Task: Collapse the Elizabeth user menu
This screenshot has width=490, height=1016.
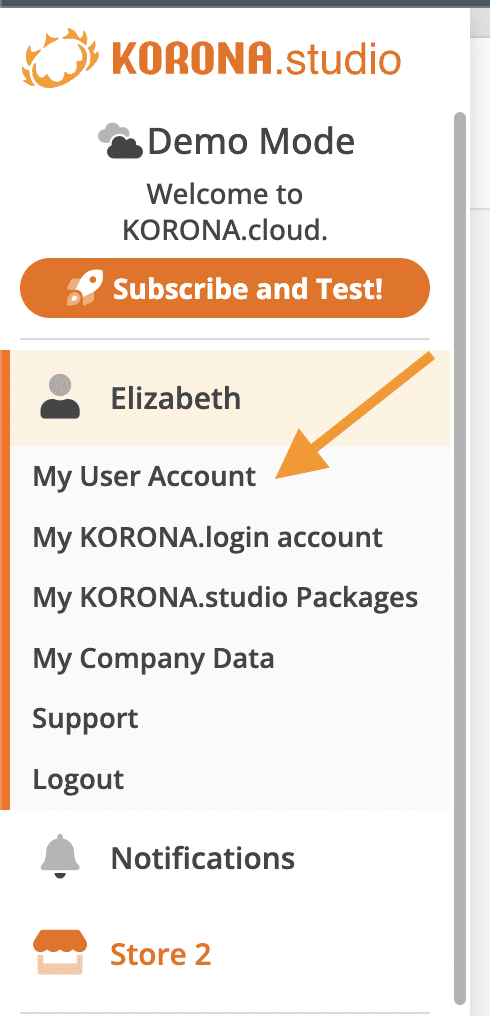Action: point(230,398)
